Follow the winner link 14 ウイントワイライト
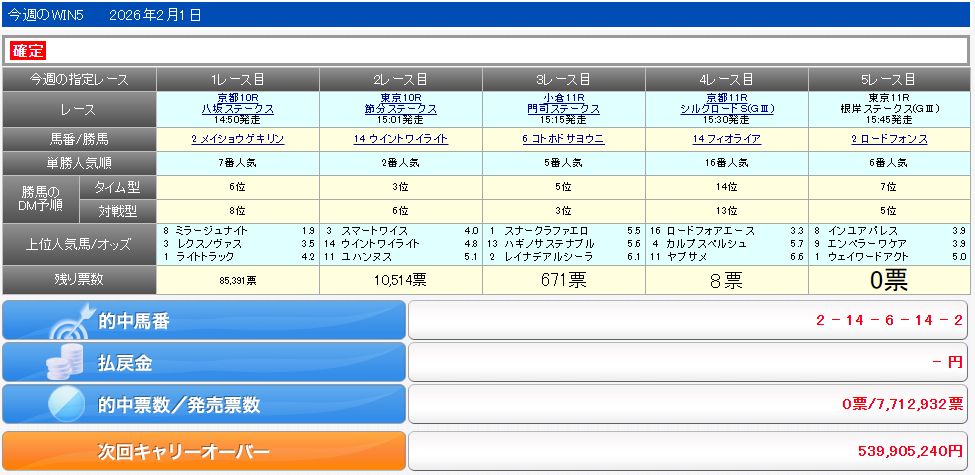Image resolution: width=975 pixels, height=475 pixels. [400, 139]
